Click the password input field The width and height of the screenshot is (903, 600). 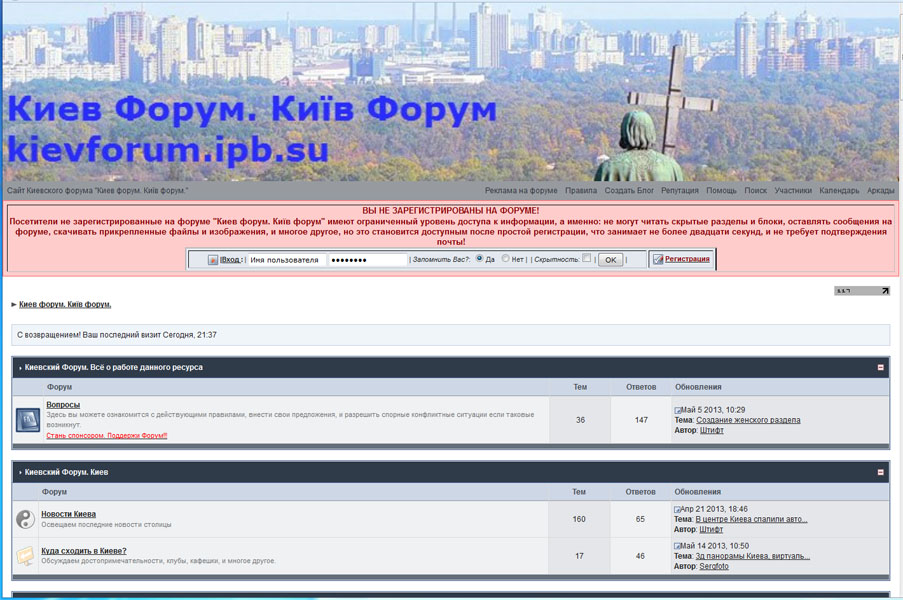click(367, 260)
